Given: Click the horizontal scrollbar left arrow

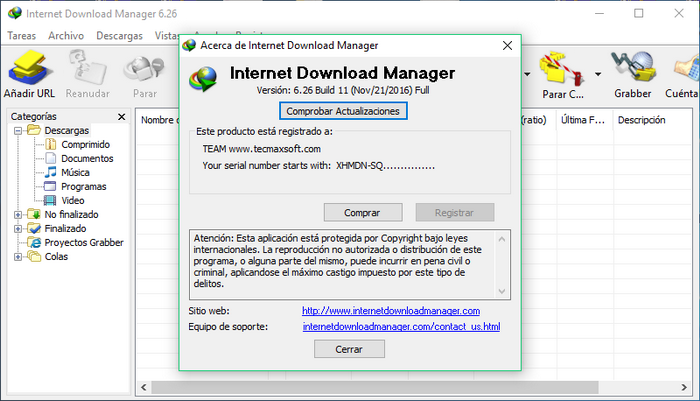Looking at the screenshot, I should click(x=144, y=387).
